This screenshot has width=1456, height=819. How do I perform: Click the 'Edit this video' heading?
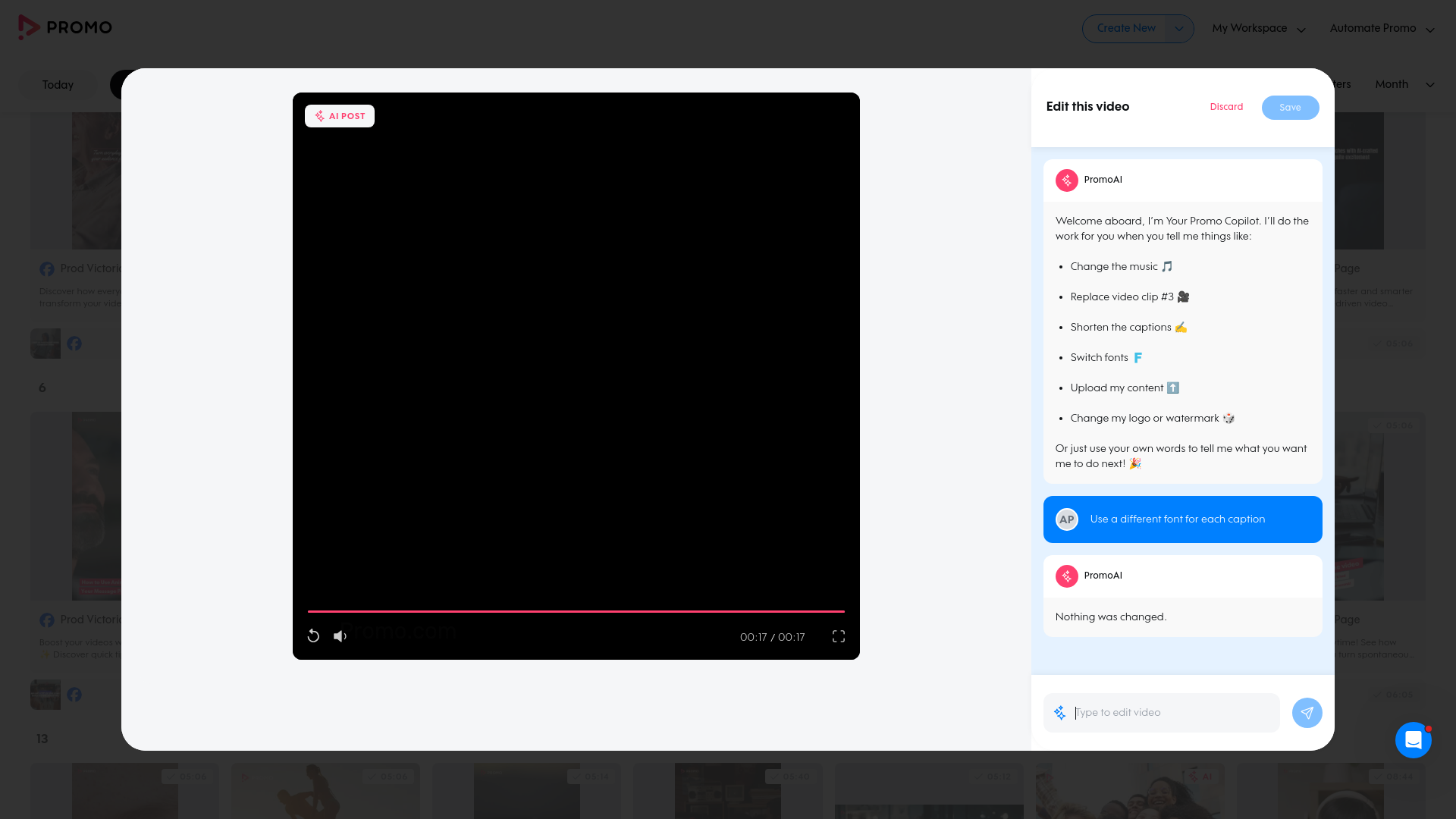(1087, 107)
